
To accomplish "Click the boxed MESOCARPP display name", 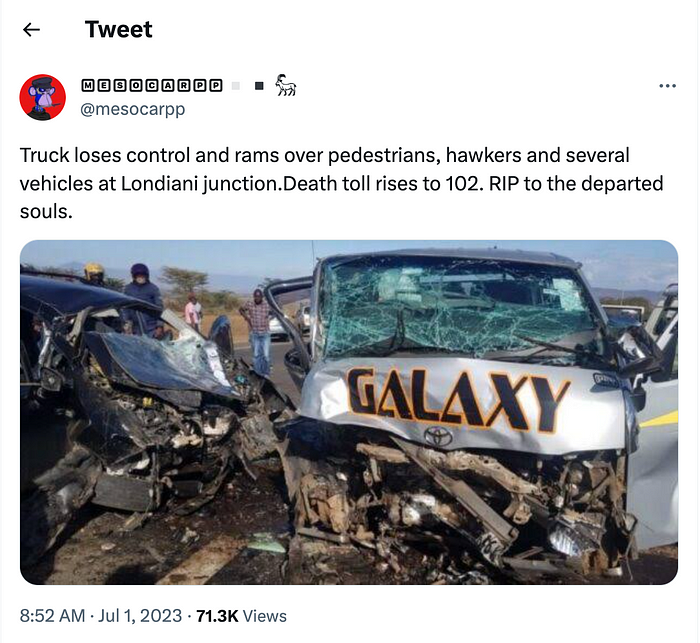I will click(x=152, y=85).
